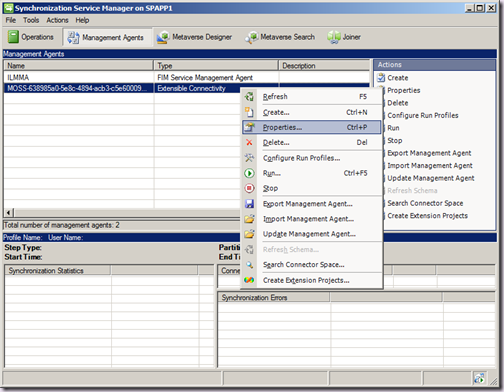Click the Metaverse Search toolbar icon
Image resolution: width=504 pixels, height=392 pixels.
pos(251,37)
